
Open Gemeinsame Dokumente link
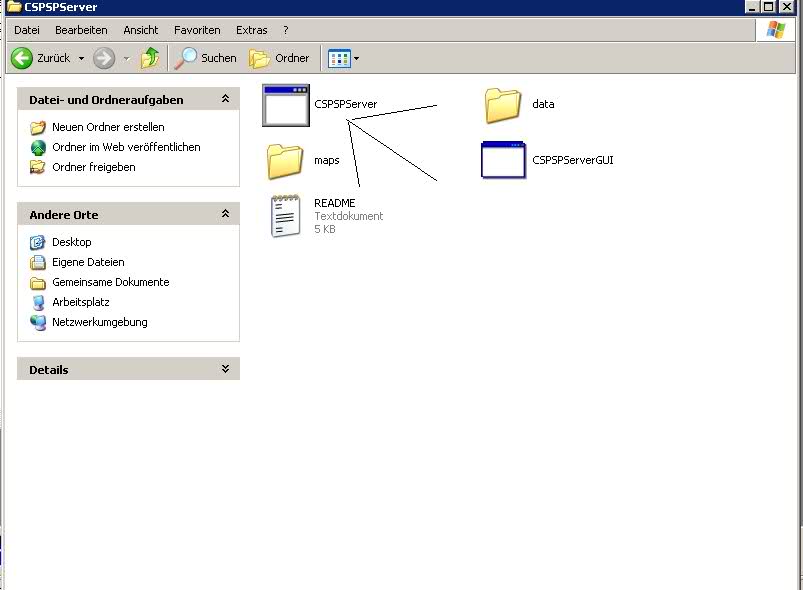click(111, 282)
